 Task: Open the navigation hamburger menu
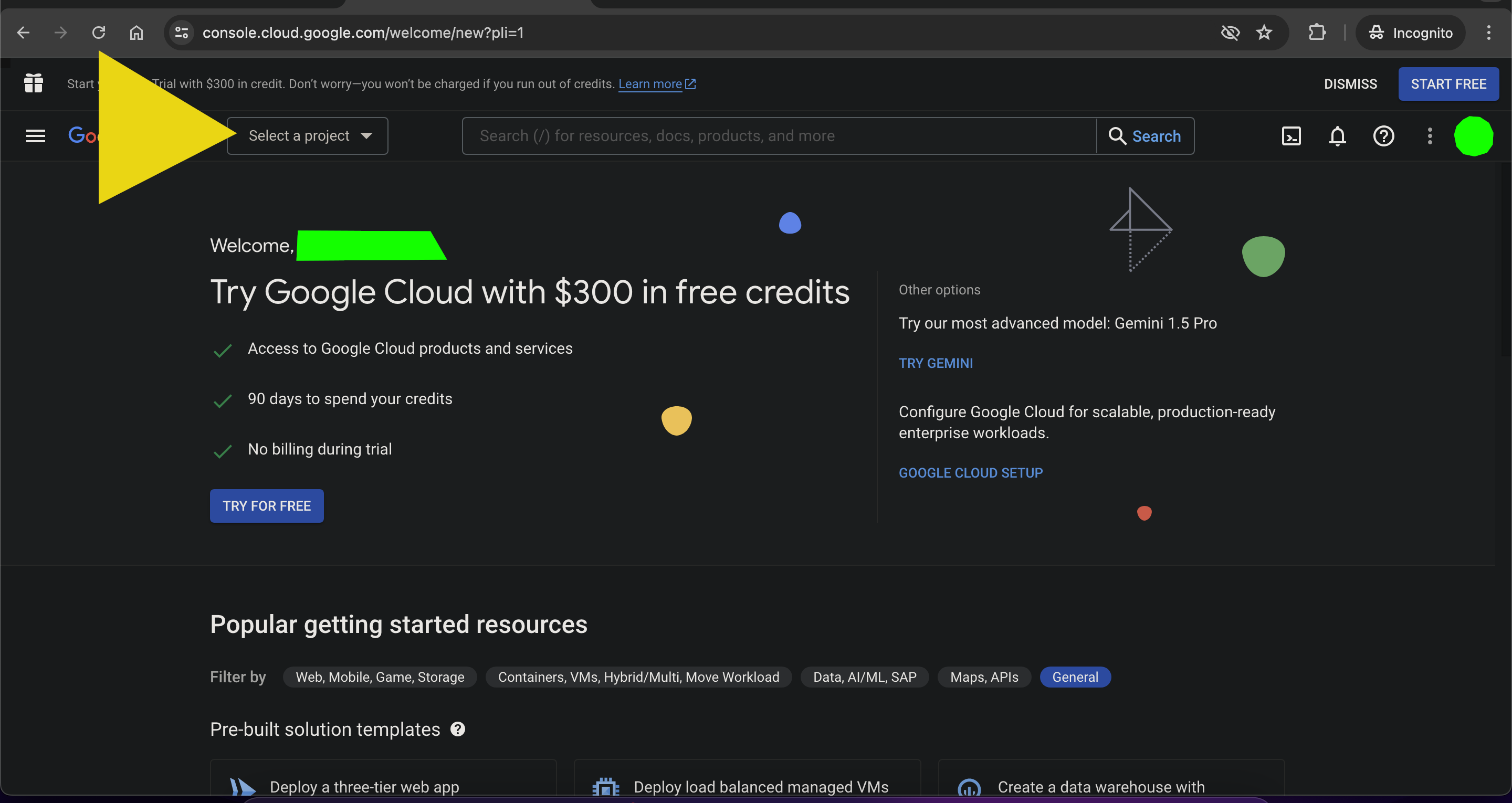pos(35,136)
